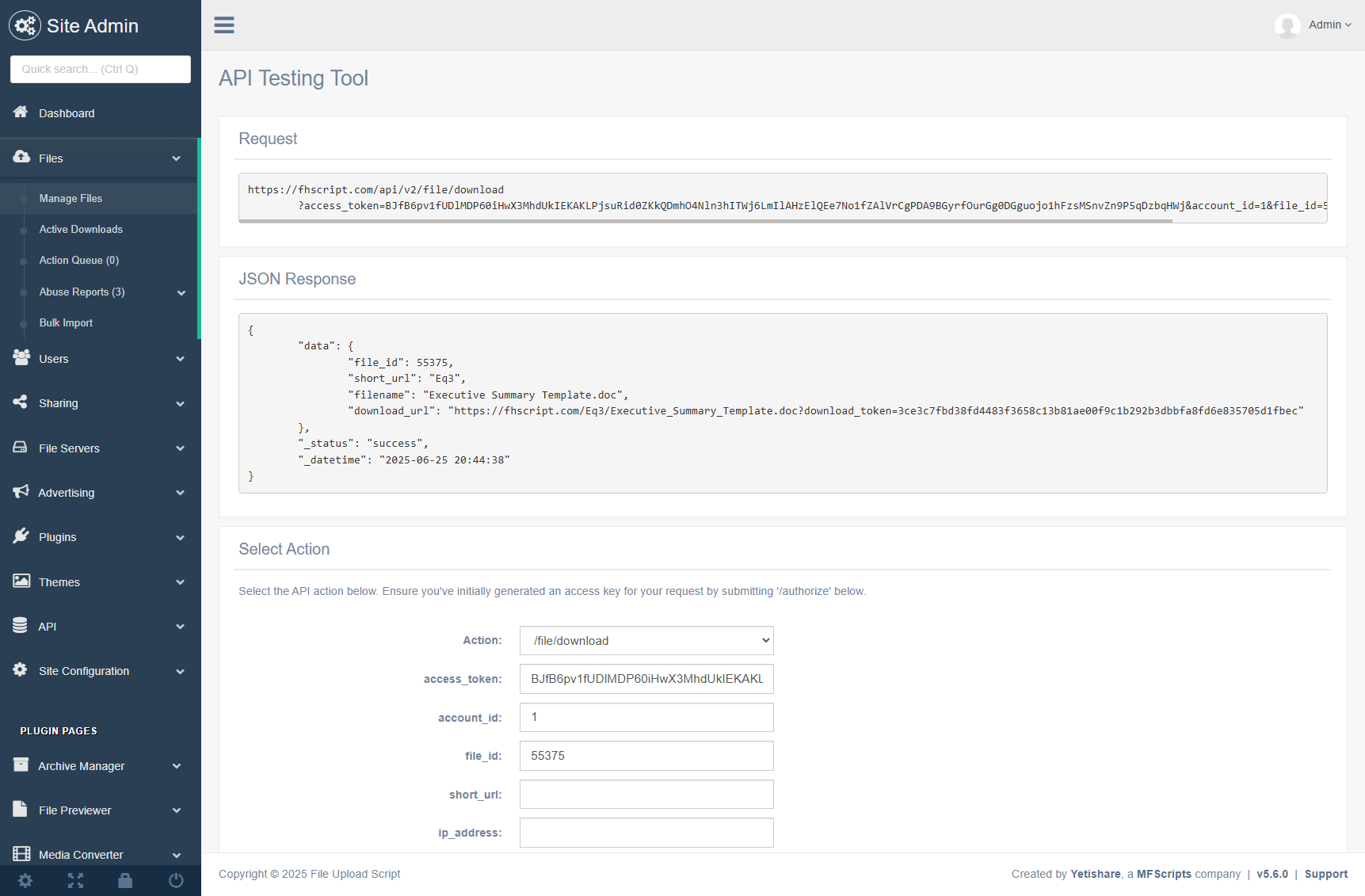Click the settings gear icon in bottom bar
The width and height of the screenshot is (1365, 896).
tap(25, 880)
